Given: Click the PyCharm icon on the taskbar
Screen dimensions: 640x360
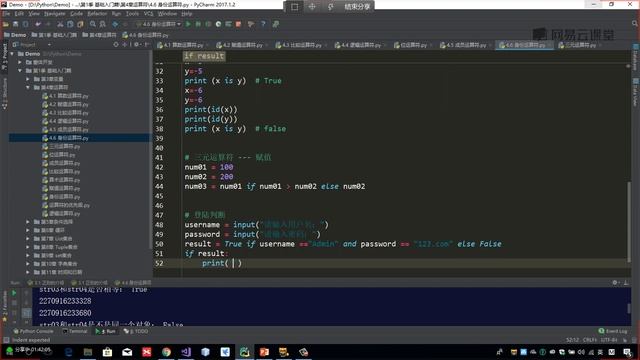Looking at the screenshot, I should pyautogui.click(x=244, y=352).
